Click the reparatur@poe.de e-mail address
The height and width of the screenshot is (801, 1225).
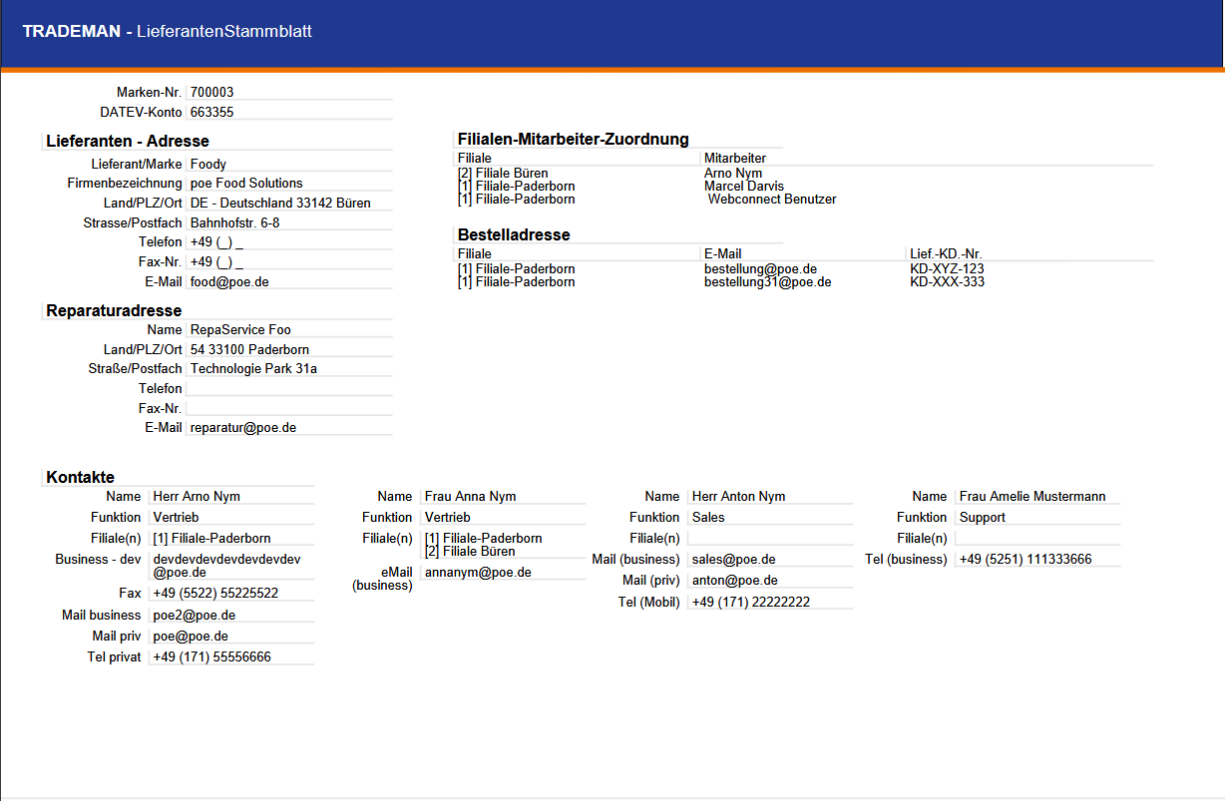tap(288, 427)
